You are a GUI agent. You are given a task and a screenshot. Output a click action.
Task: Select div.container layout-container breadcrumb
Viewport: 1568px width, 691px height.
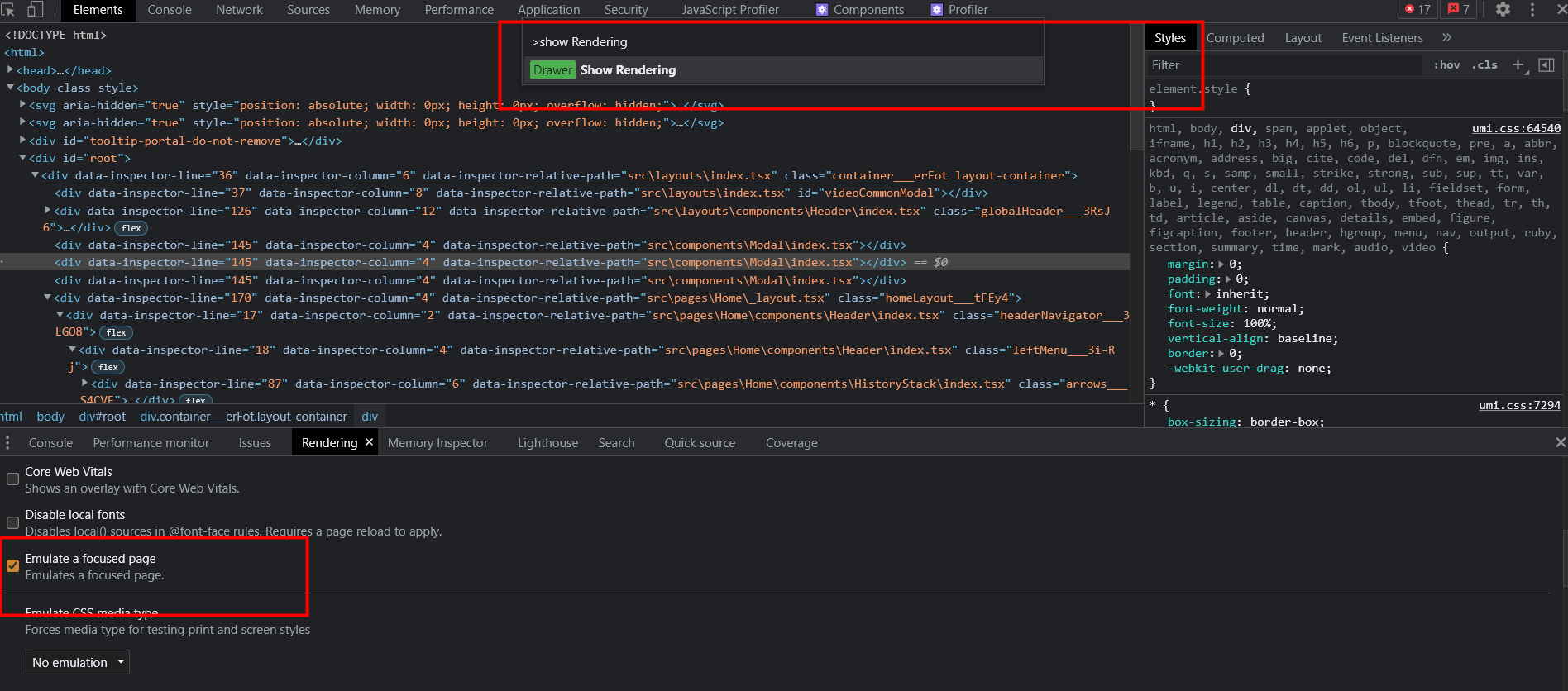pyautogui.click(x=243, y=417)
